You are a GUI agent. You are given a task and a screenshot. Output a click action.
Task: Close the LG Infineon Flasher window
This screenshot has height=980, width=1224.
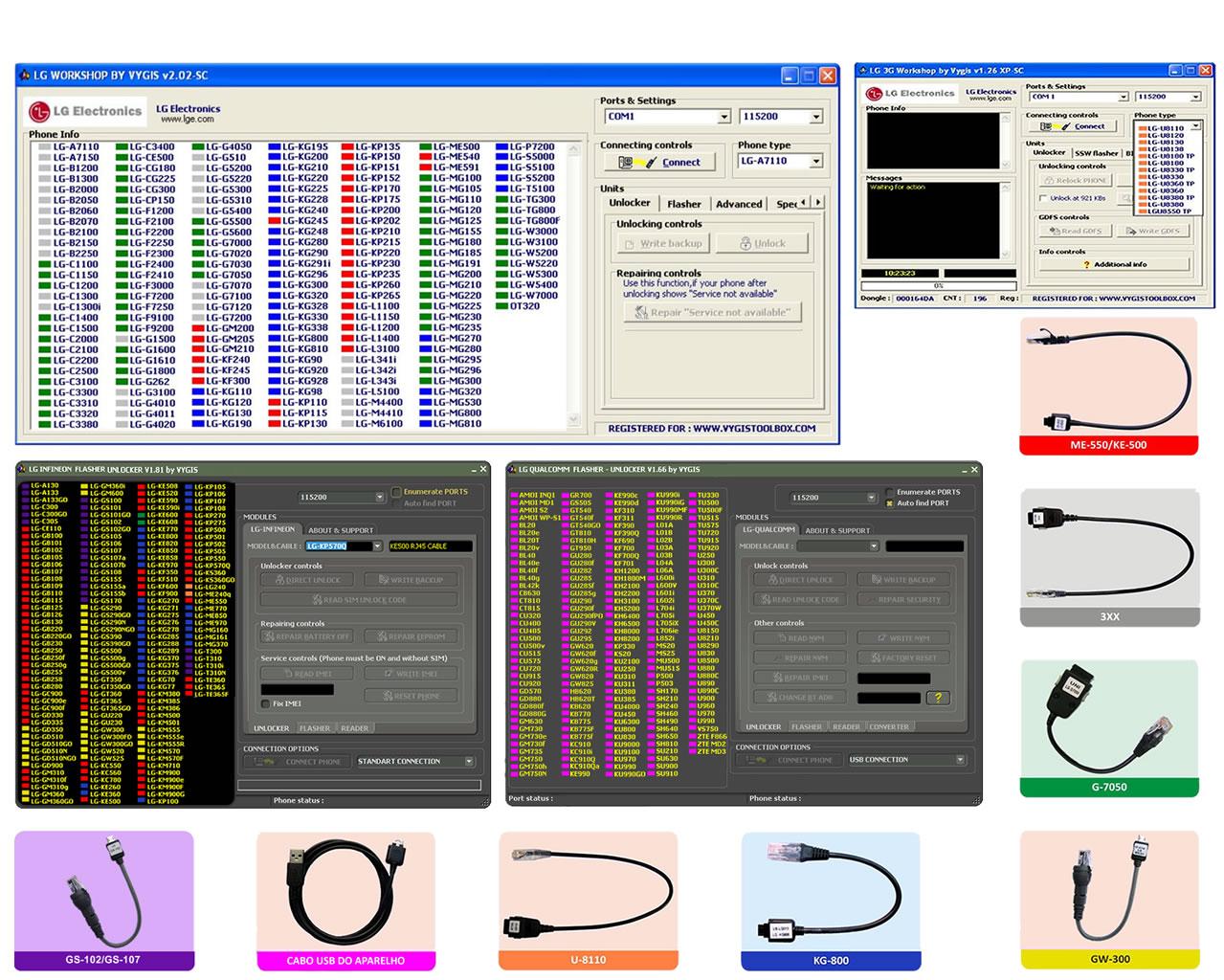click(482, 469)
